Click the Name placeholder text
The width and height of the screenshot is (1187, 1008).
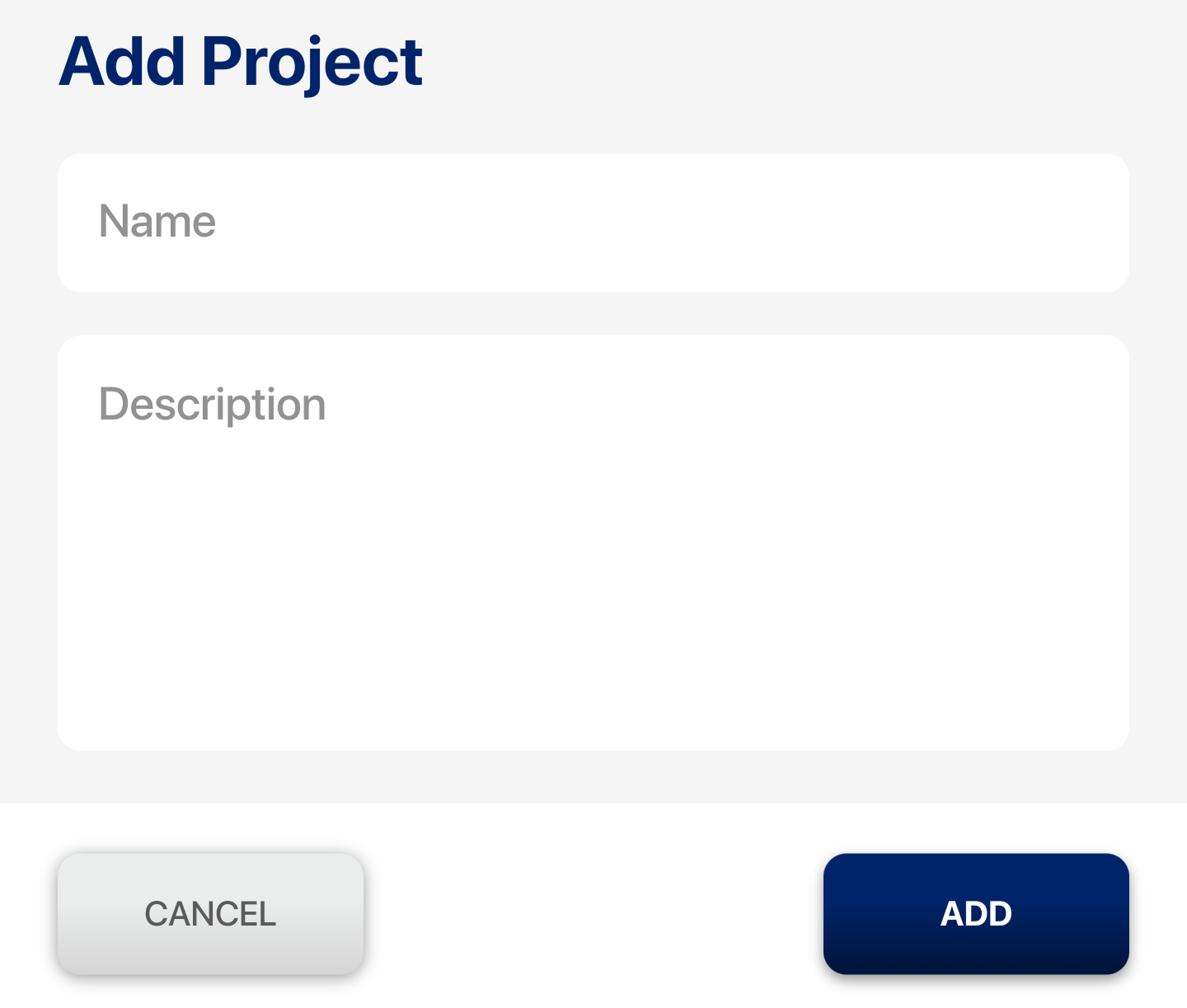pos(157,222)
